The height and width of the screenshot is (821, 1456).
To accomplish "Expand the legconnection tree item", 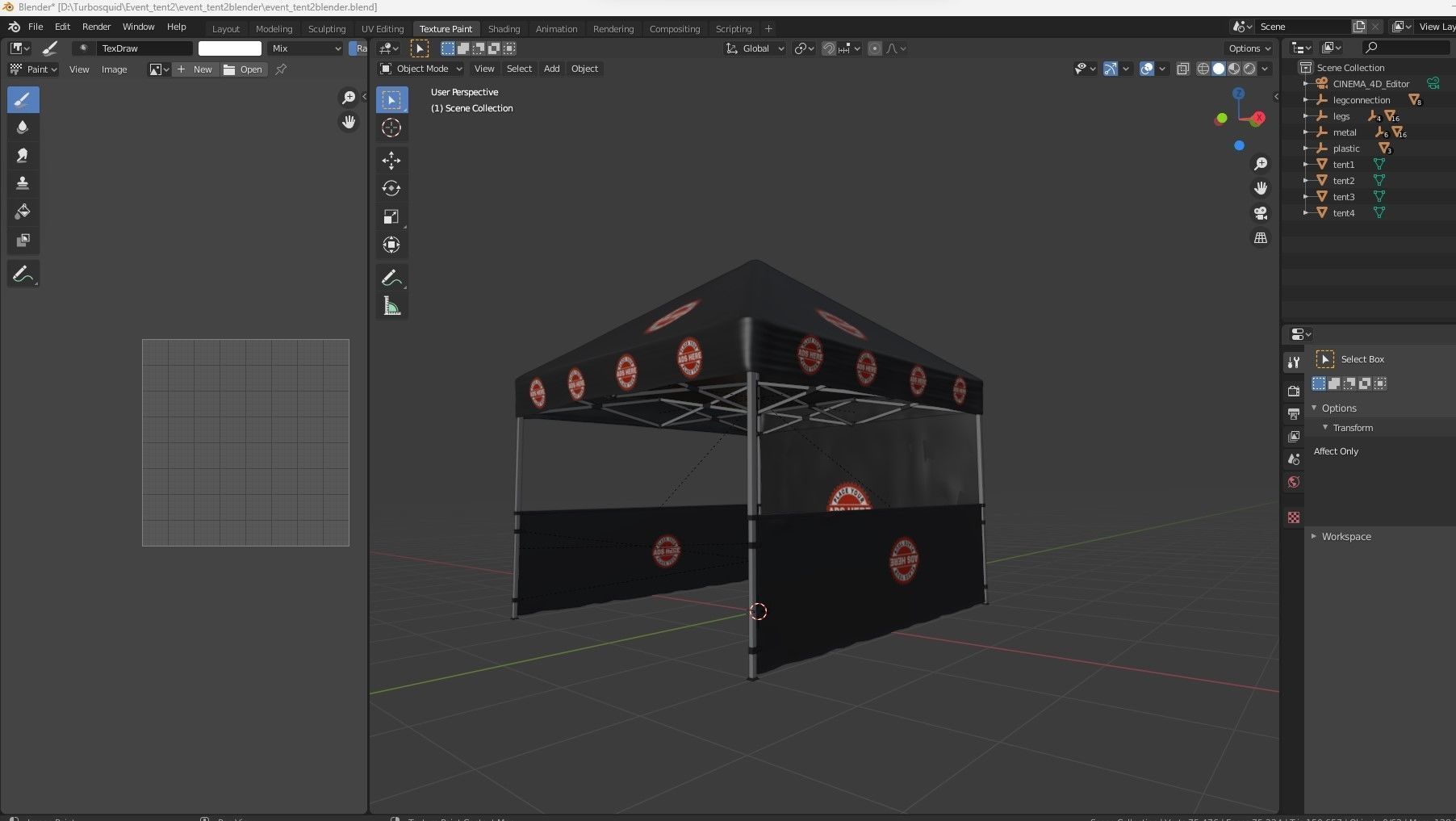I will (1305, 100).
